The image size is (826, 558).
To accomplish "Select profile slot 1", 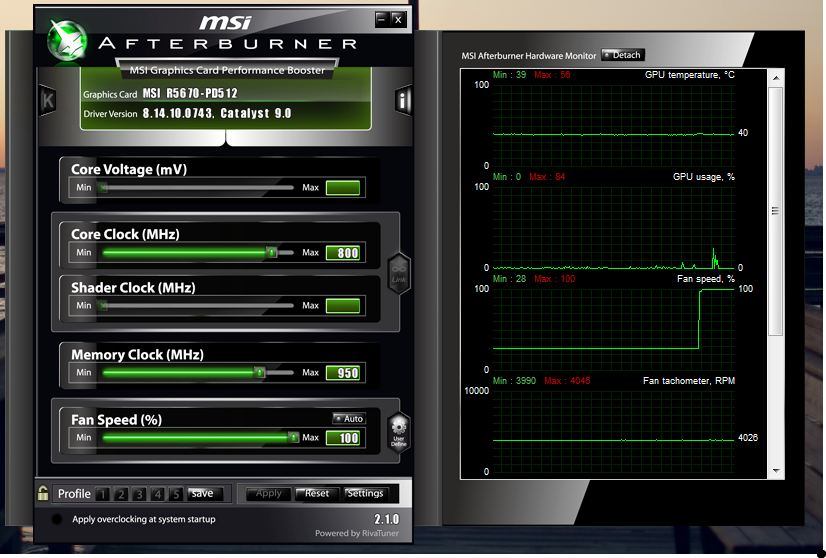I will tap(103, 494).
